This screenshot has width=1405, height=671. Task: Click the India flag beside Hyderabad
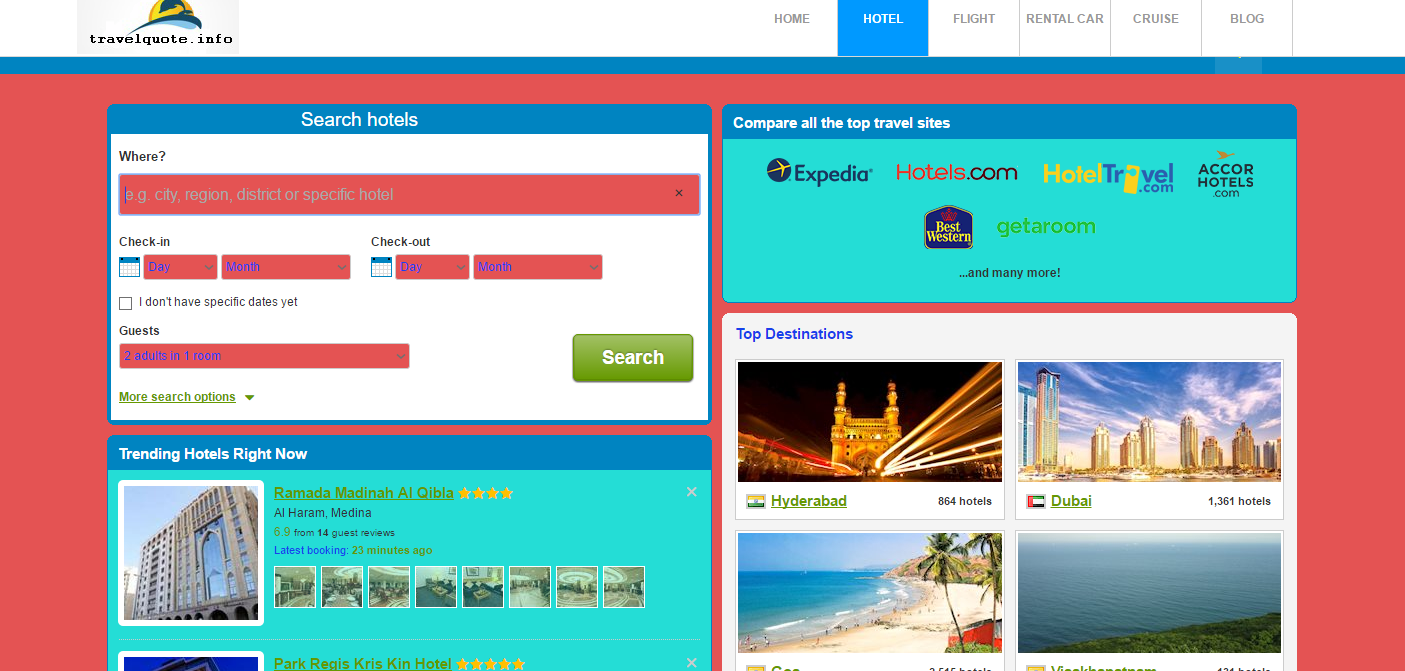[755, 500]
